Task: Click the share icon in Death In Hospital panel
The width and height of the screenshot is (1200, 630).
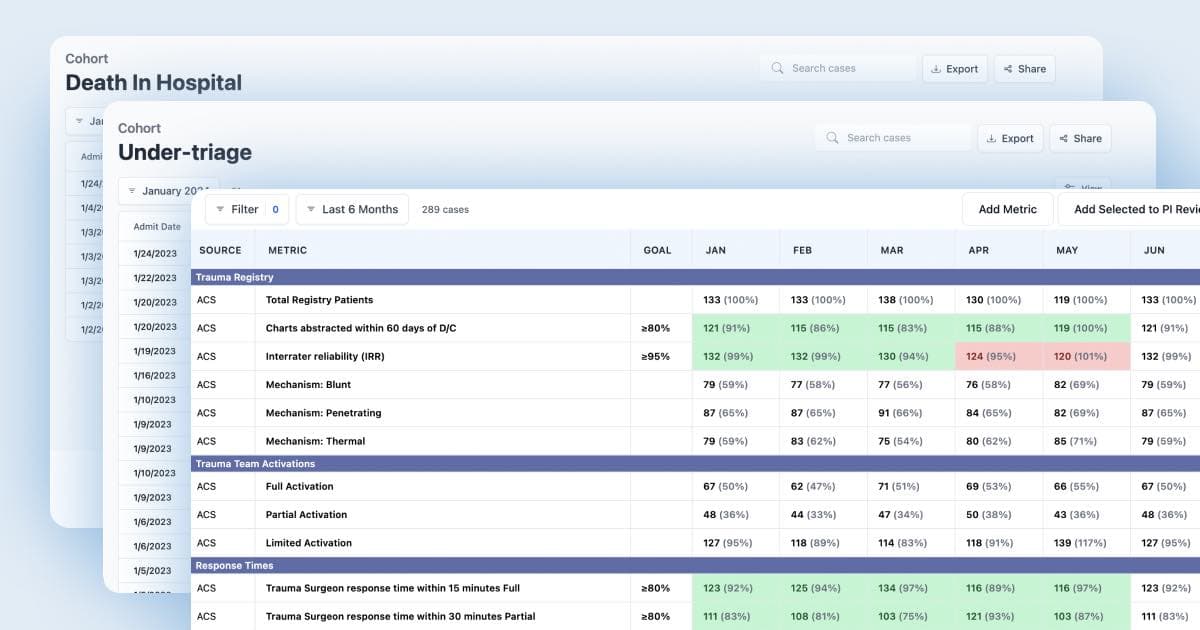Action: click(1005, 69)
